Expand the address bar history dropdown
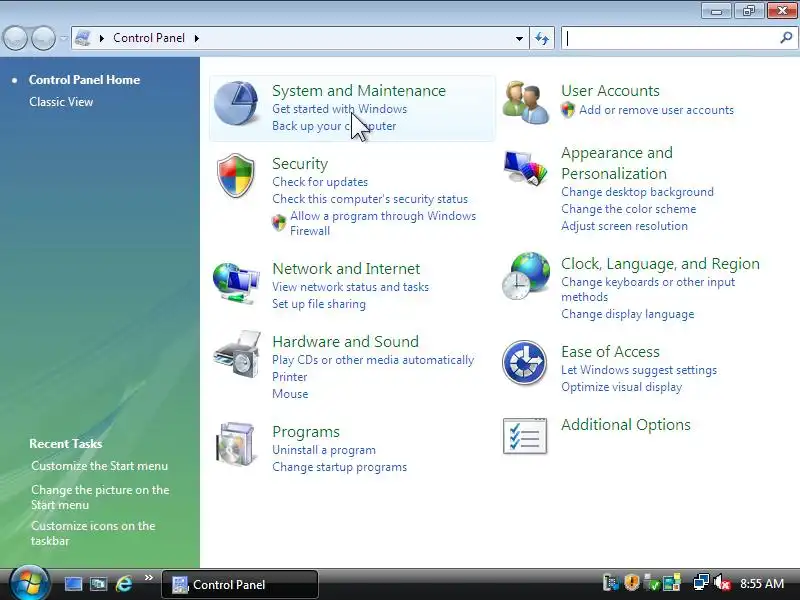800x600 pixels. pyautogui.click(x=519, y=38)
